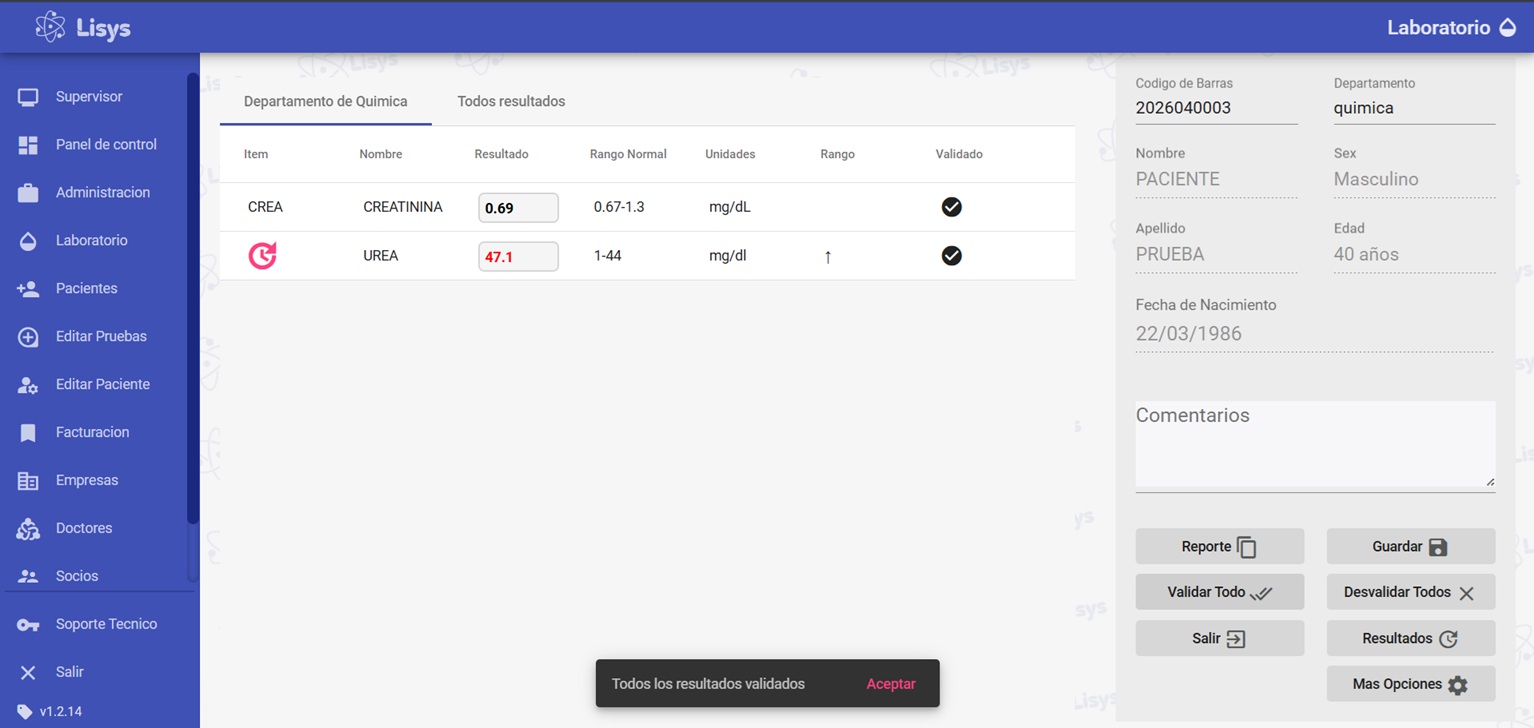This screenshot has width=1534, height=728.
Task: Click the Edad field 40 años
Action: [1414, 255]
